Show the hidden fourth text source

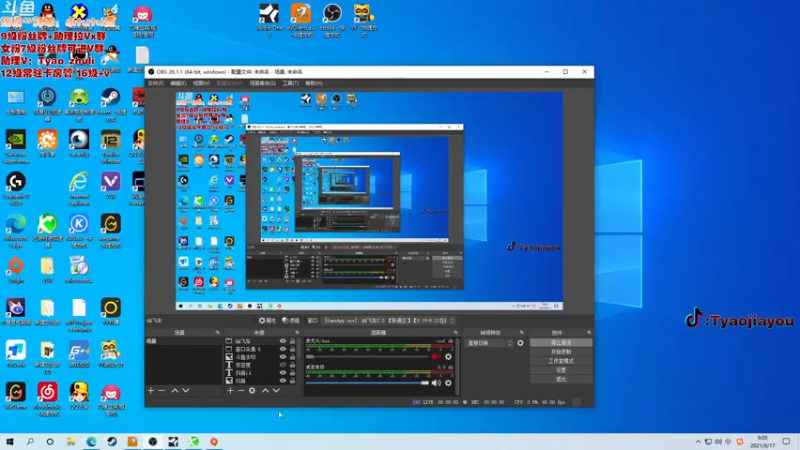pyautogui.click(x=283, y=365)
